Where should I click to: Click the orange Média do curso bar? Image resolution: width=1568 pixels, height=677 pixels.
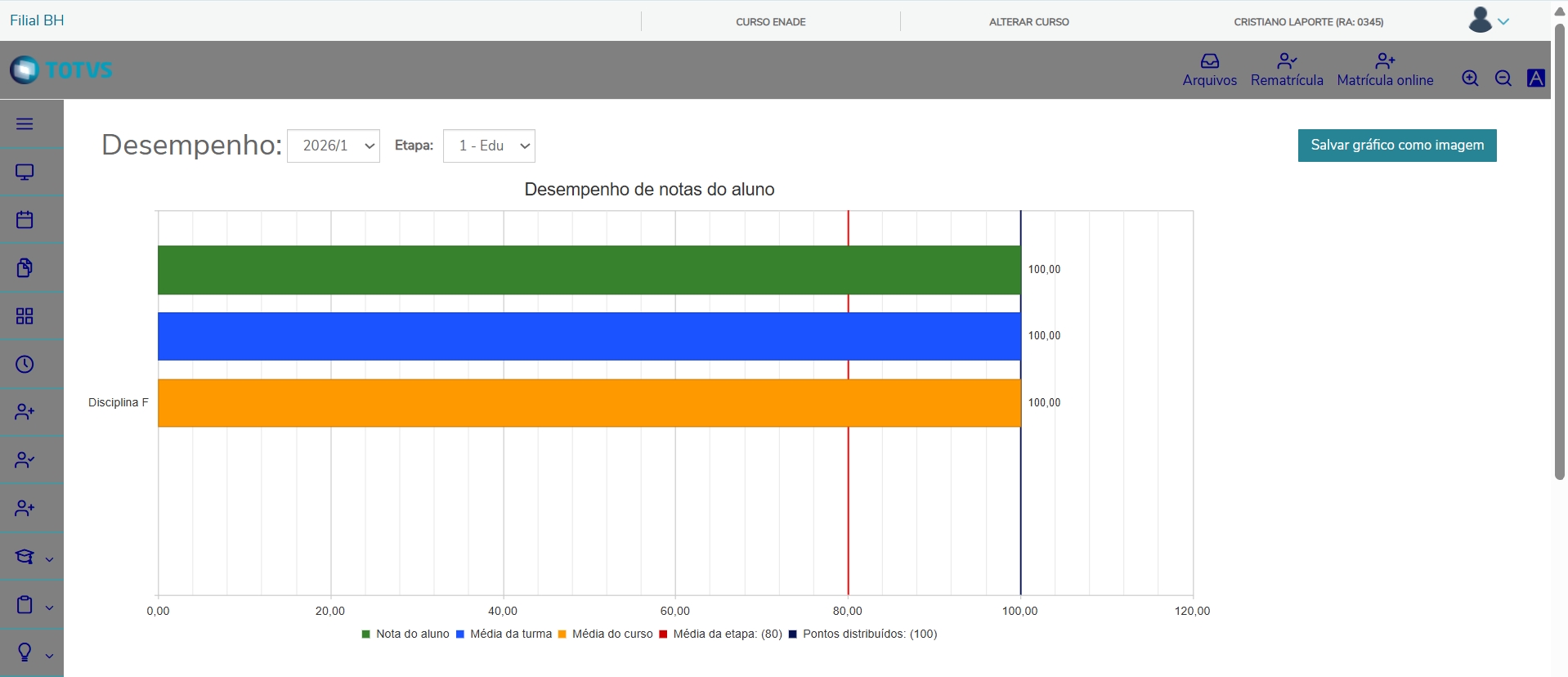pyautogui.click(x=589, y=403)
